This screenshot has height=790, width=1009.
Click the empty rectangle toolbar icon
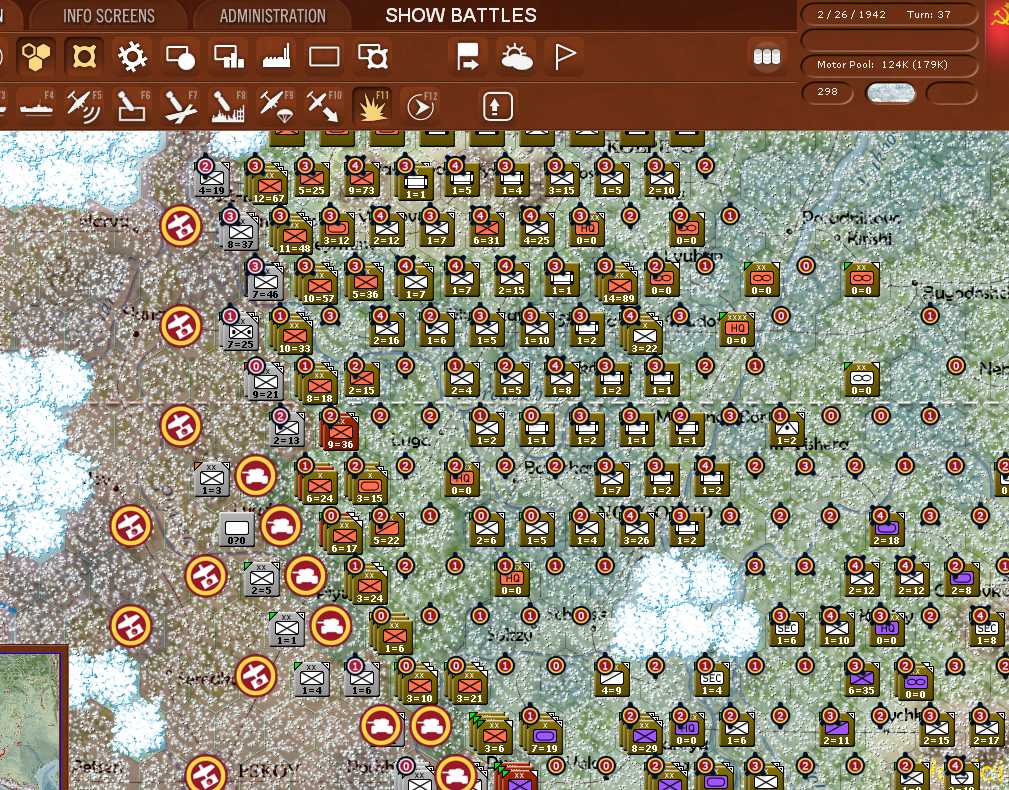pyautogui.click(x=324, y=57)
